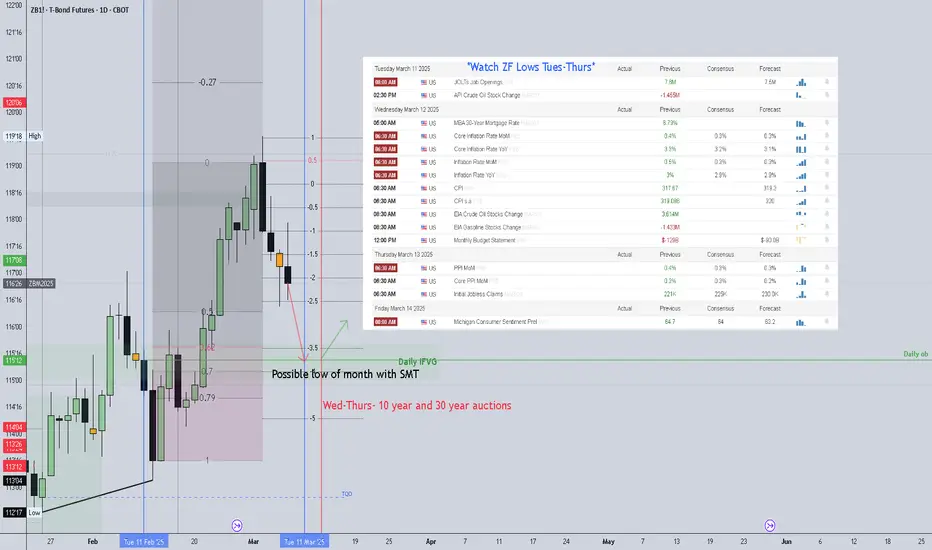Open the chart icon for JOLTs Job Openings
This screenshot has height=550, width=932.
pyautogui.click(x=801, y=82)
